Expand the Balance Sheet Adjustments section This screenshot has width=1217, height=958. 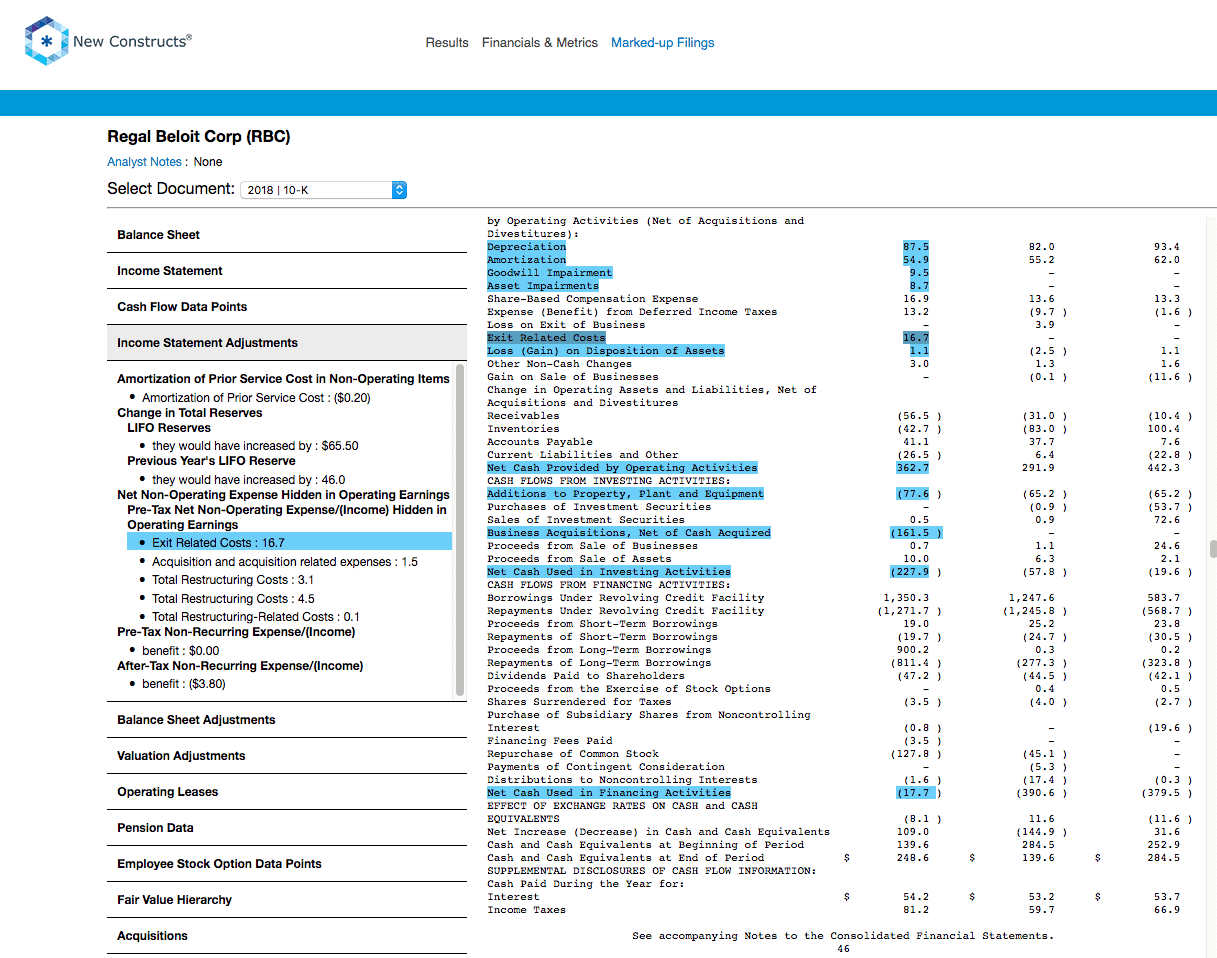pyautogui.click(x=287, y=720)
